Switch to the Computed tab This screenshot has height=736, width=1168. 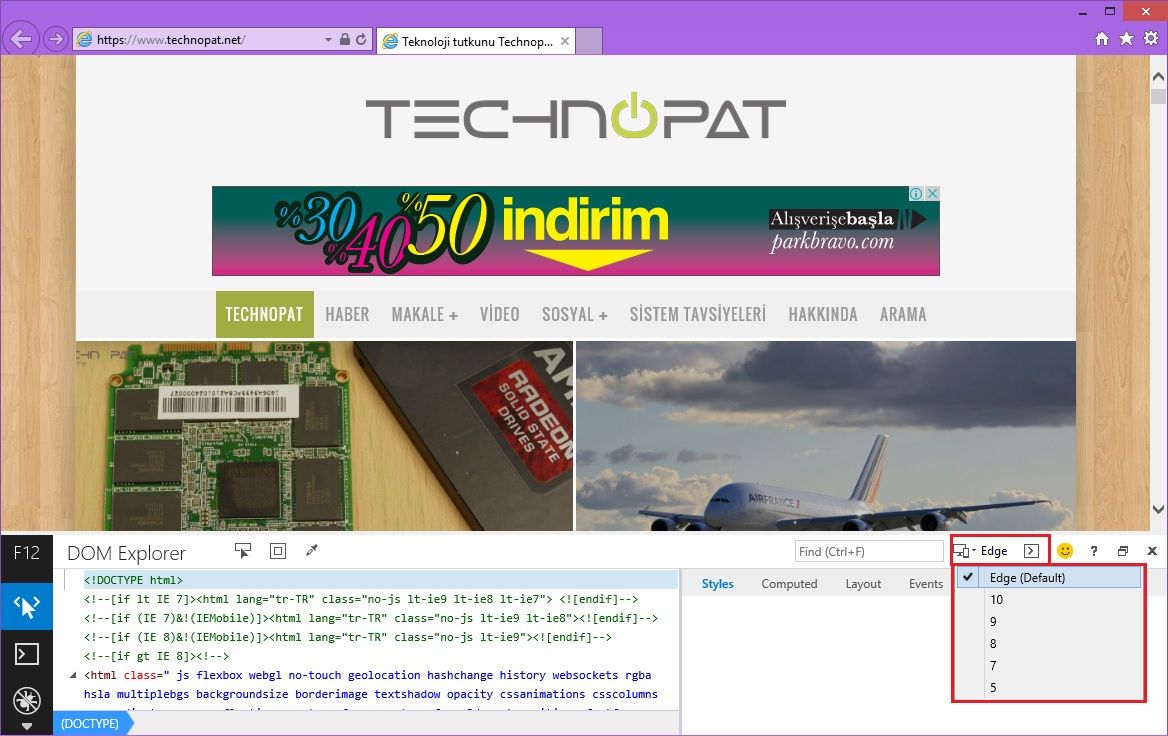point(789,584)
